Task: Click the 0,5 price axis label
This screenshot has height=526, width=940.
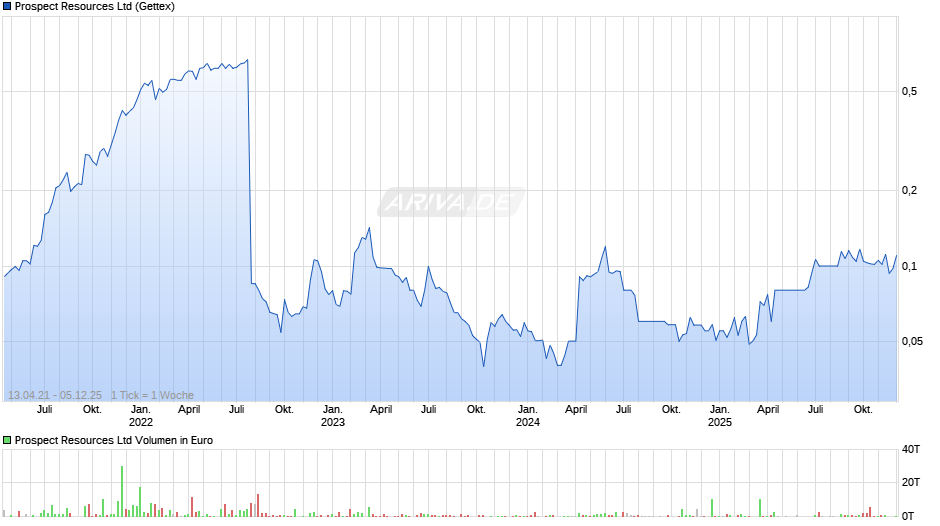Action: click(909, 91)
